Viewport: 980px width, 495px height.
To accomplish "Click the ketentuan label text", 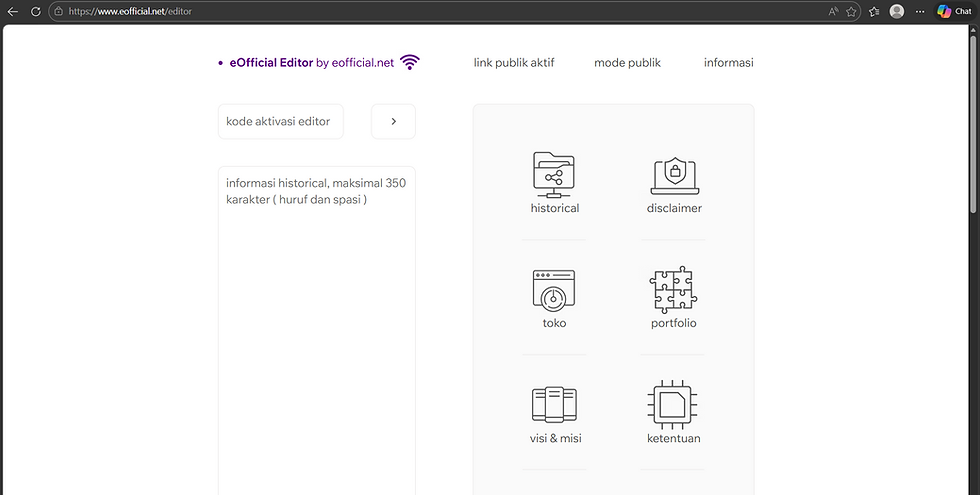I will tap(673, 438).
